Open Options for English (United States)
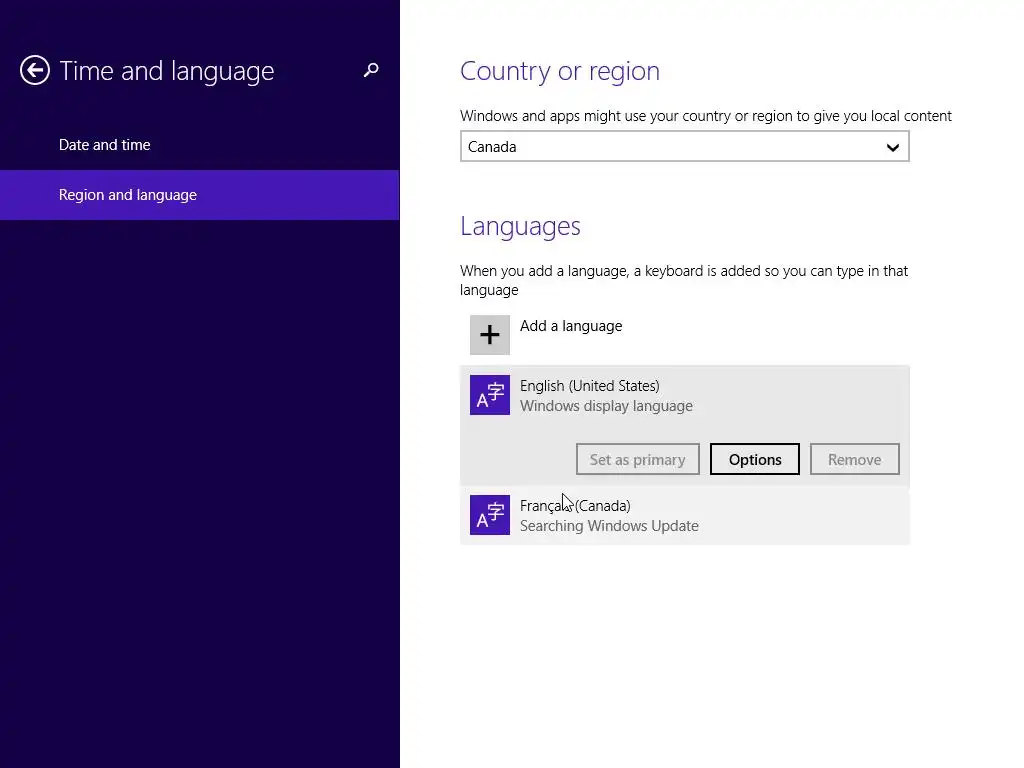Image resolution: width=1024 pixels, height=768 pixels. click(755, 460)
